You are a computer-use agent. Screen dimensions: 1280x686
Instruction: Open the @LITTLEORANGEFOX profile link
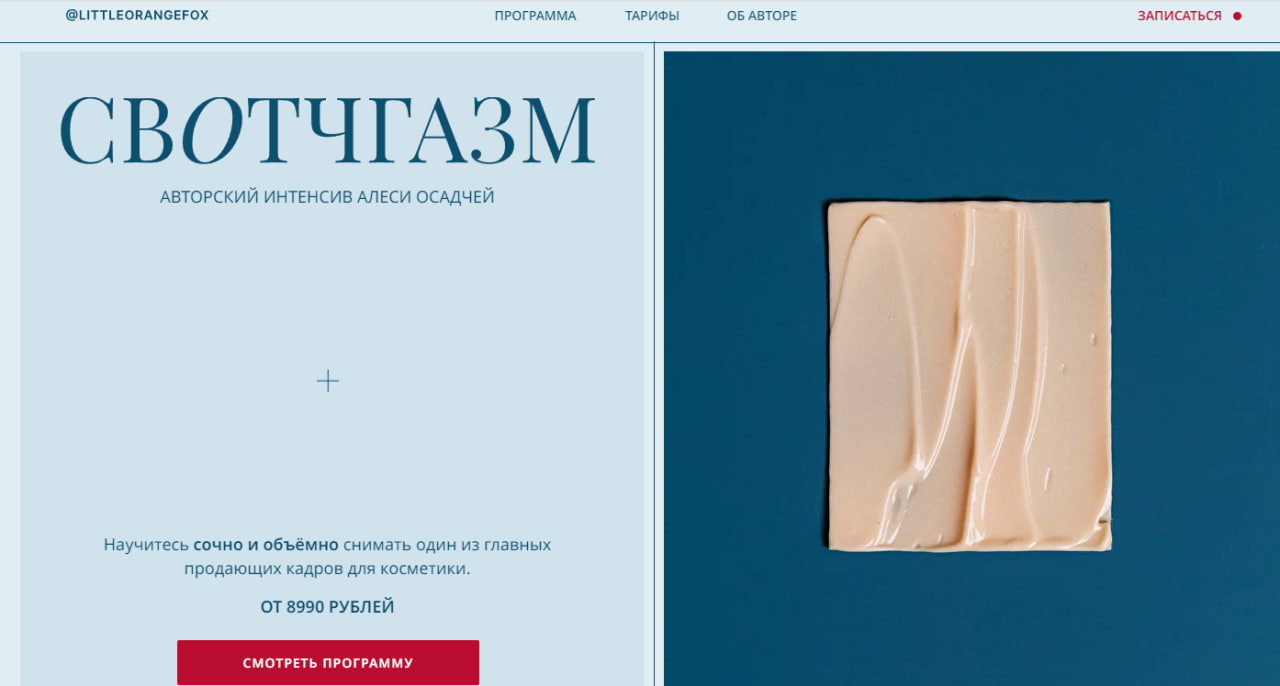[x=137, y=15]
